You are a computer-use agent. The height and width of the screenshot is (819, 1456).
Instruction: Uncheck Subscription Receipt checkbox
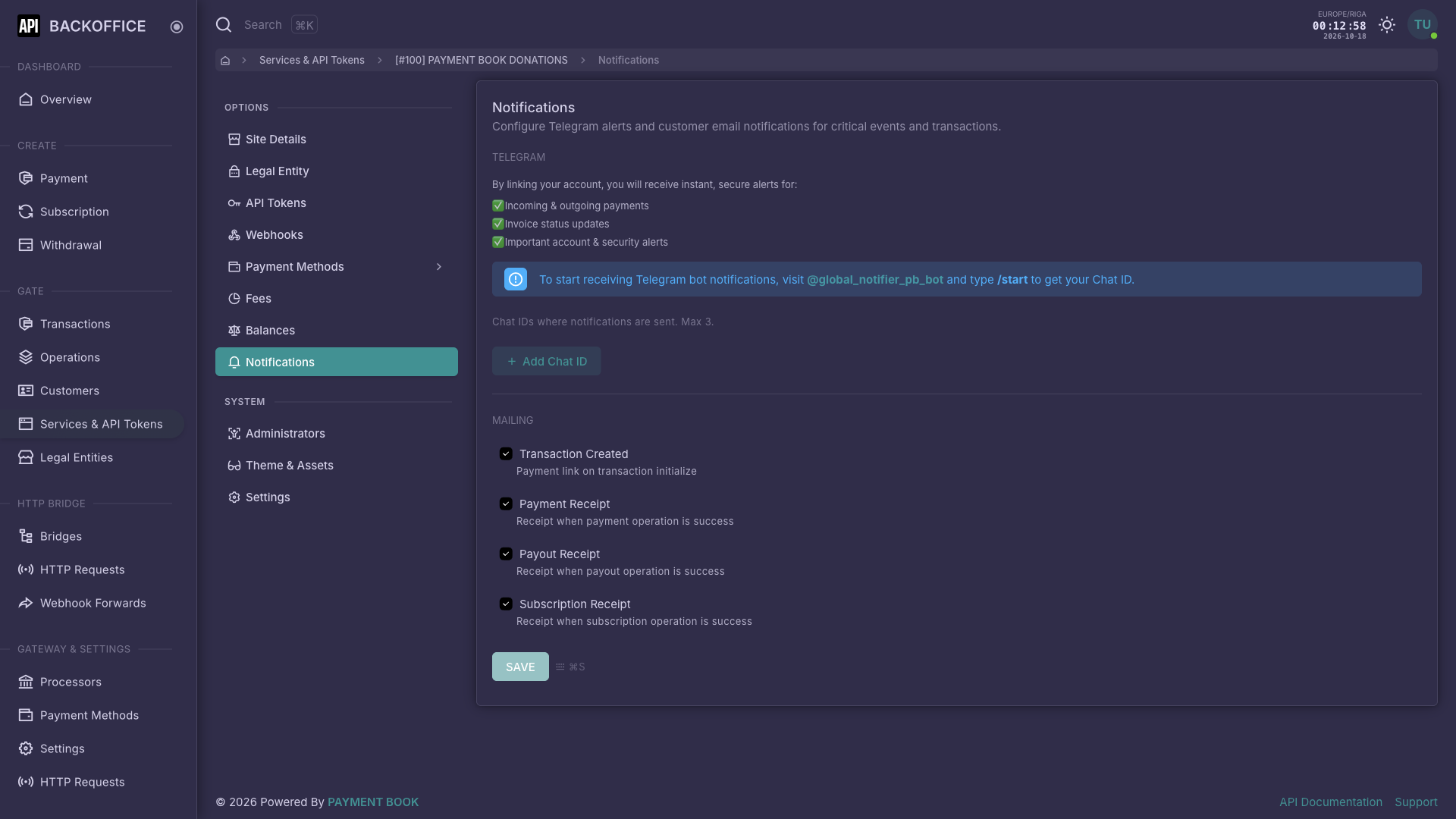click(506, 604)
